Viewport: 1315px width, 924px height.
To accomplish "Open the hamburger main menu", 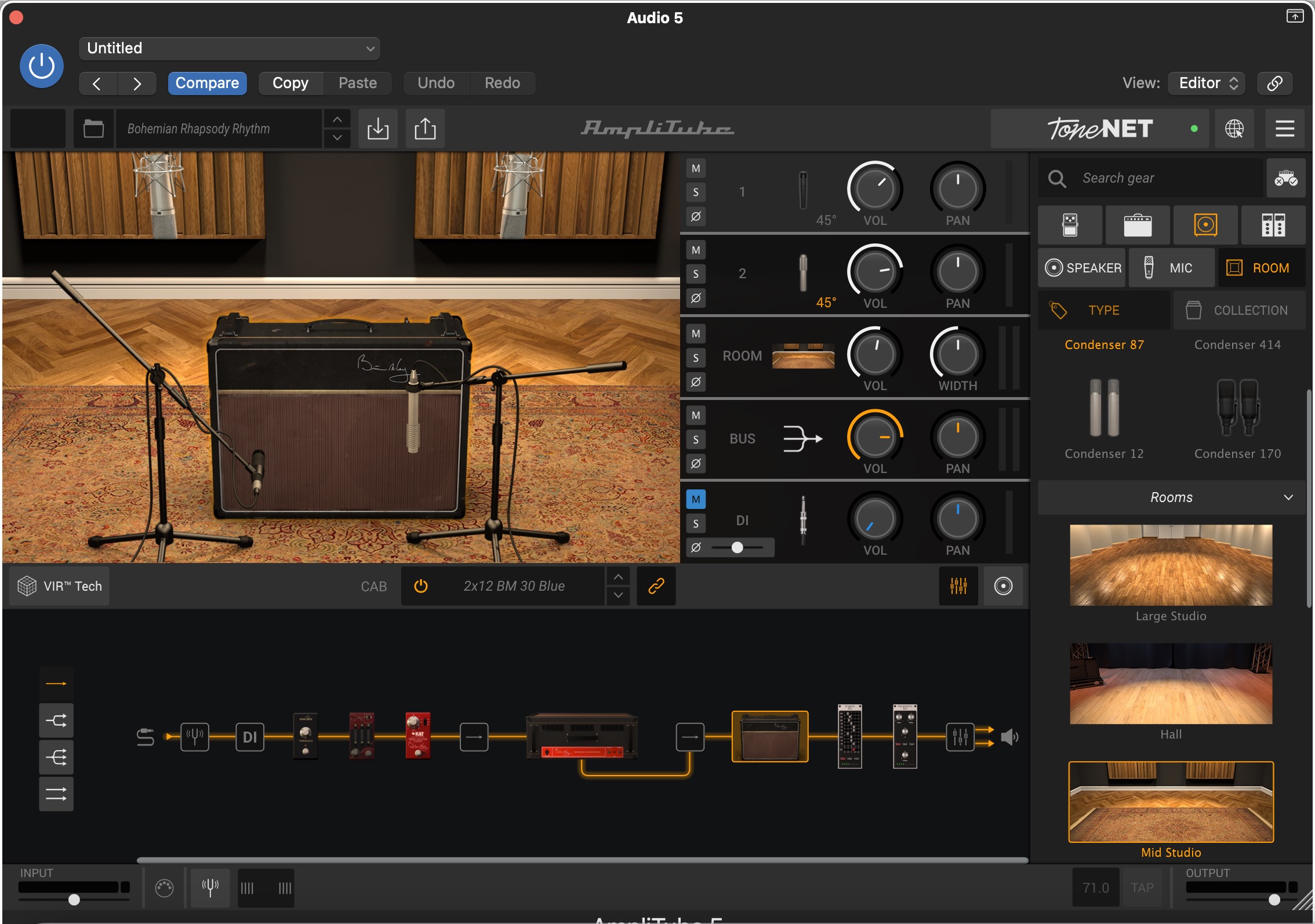I will (x=1285, y=129).
